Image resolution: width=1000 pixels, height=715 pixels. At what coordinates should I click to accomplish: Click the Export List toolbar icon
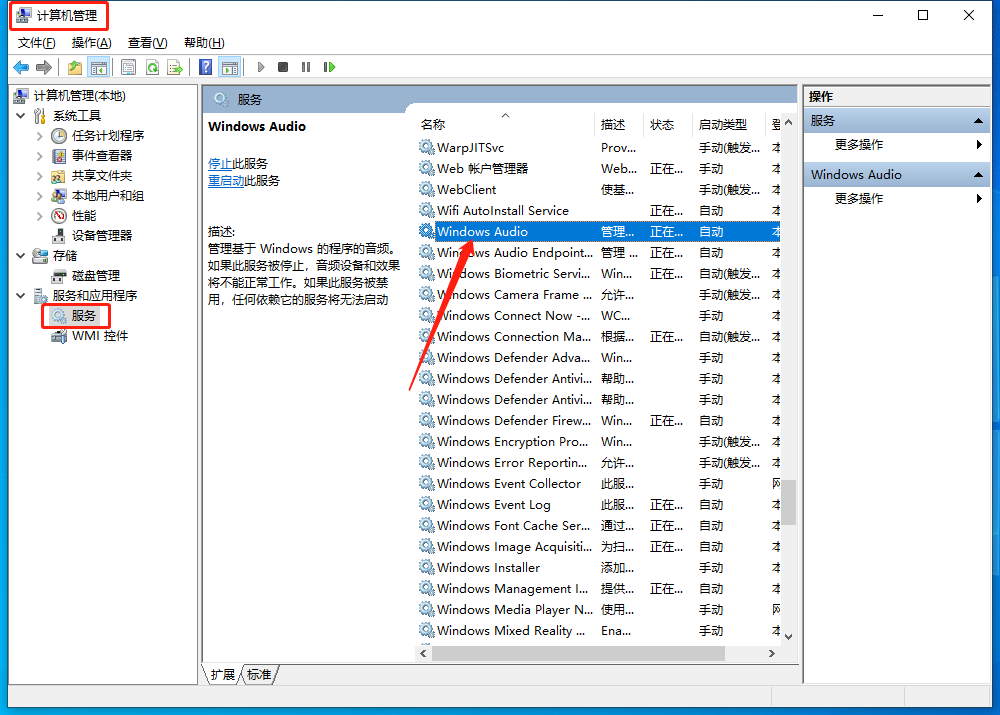[175, 67]
